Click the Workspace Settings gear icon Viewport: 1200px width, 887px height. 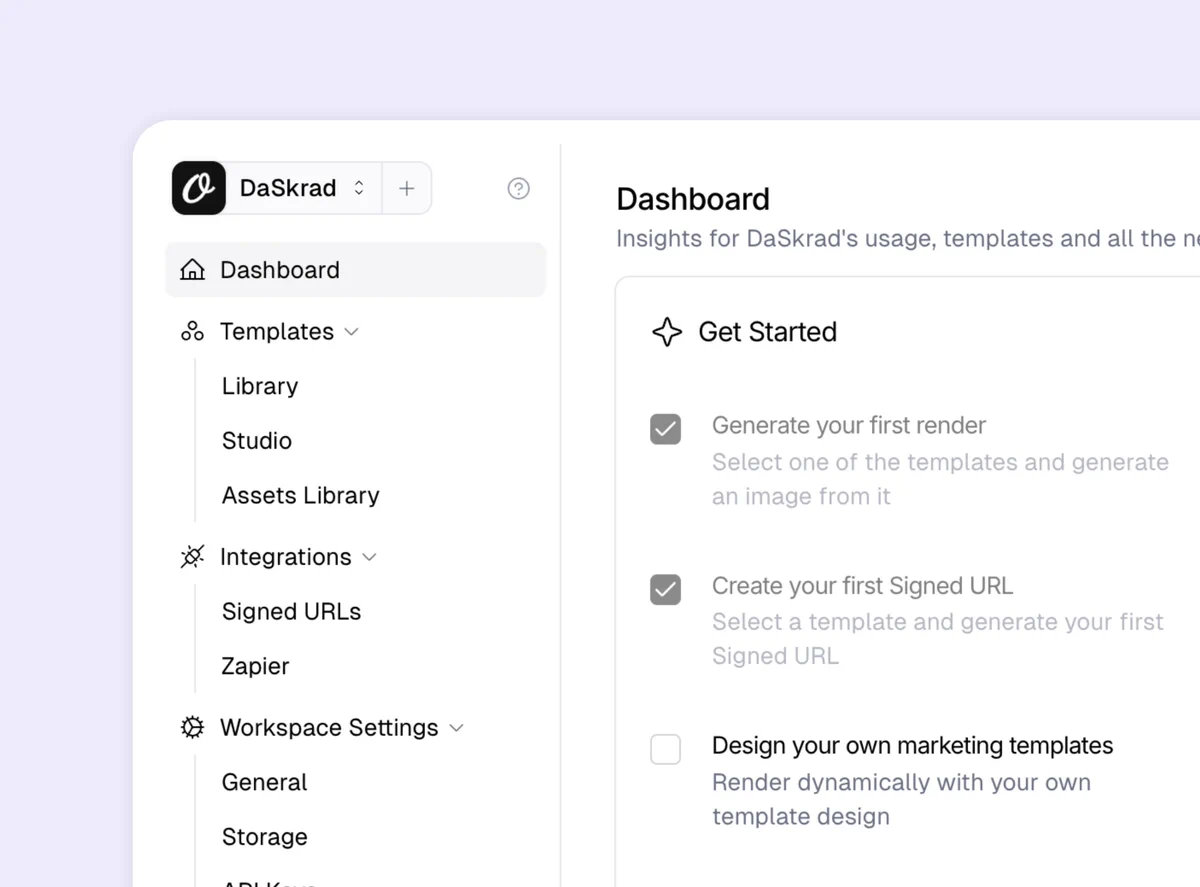[x=192, y=727]
